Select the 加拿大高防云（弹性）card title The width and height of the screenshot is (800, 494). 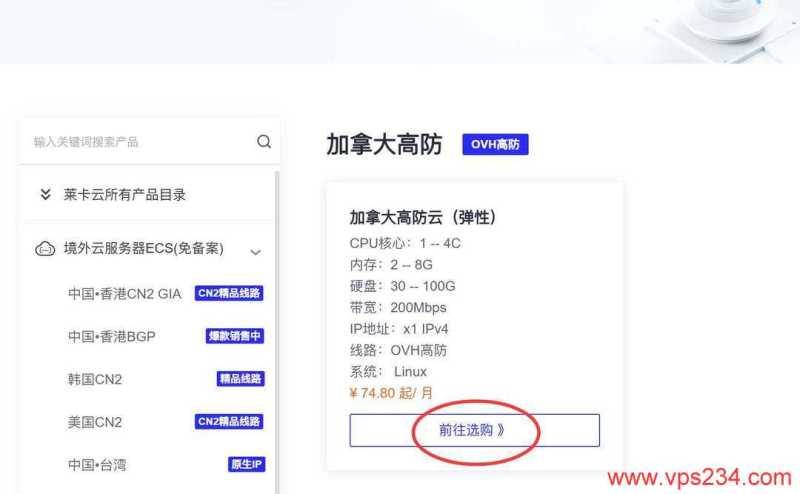pos(422,217)
